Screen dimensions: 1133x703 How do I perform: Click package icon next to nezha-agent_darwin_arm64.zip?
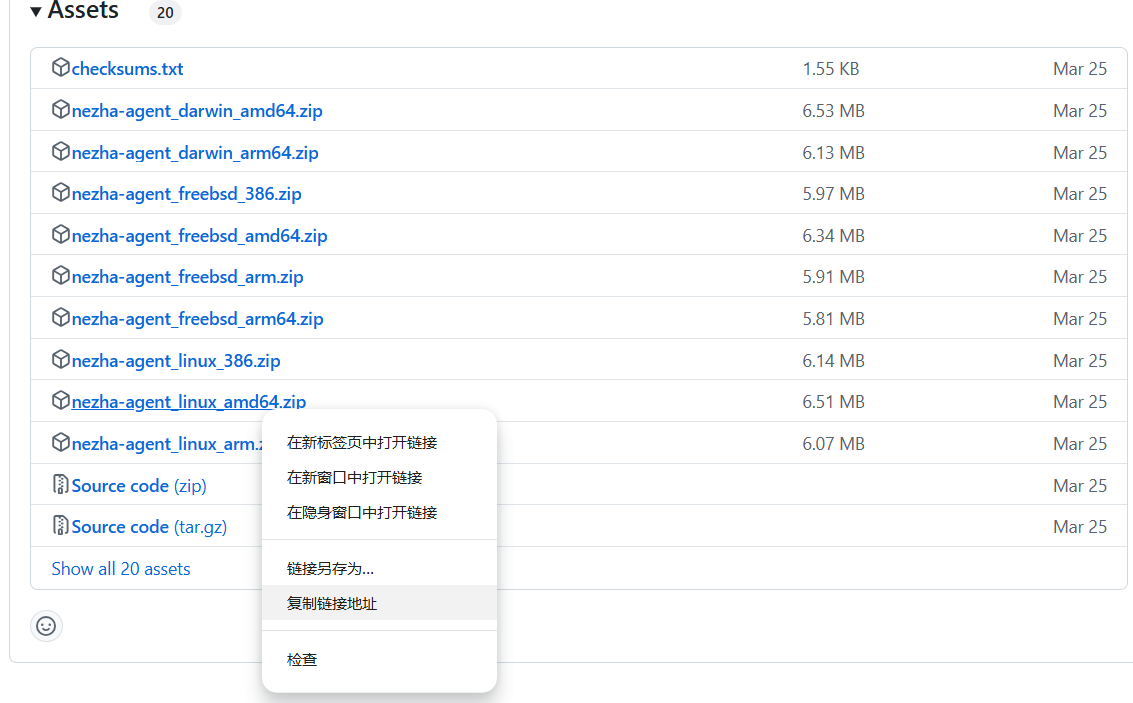[61, 151]
